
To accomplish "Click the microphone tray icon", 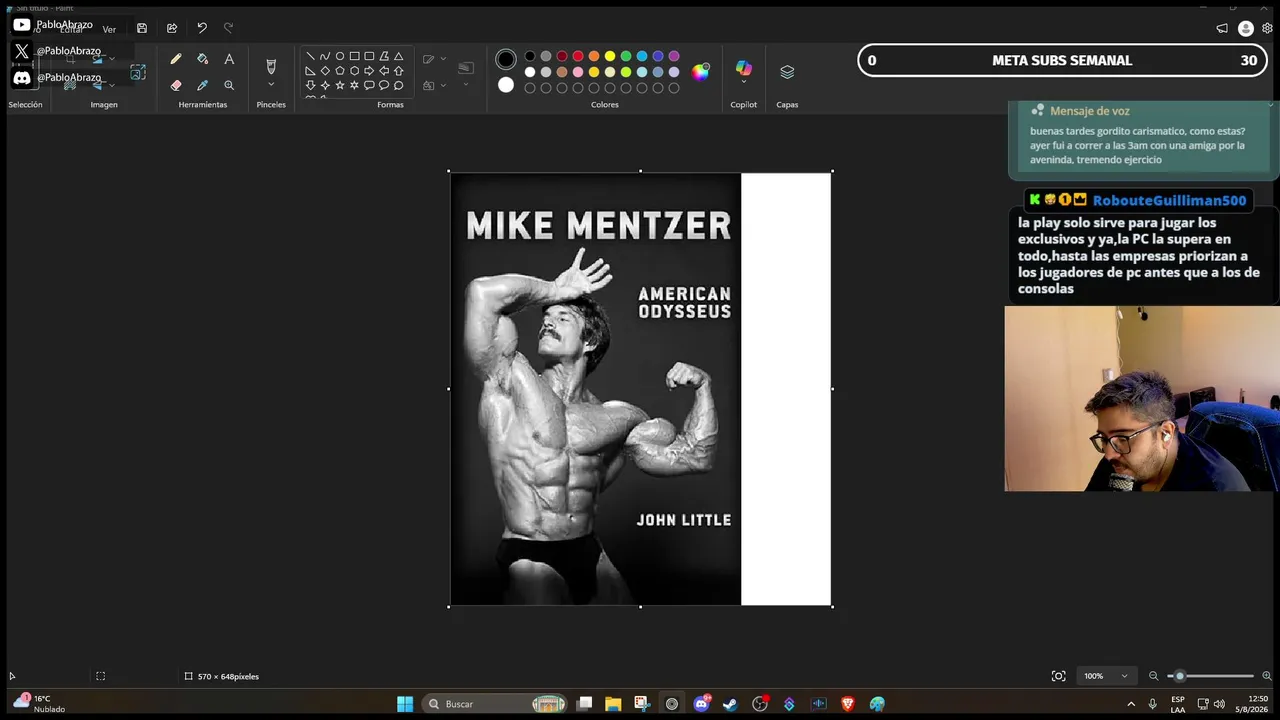I will [1153, 704].
